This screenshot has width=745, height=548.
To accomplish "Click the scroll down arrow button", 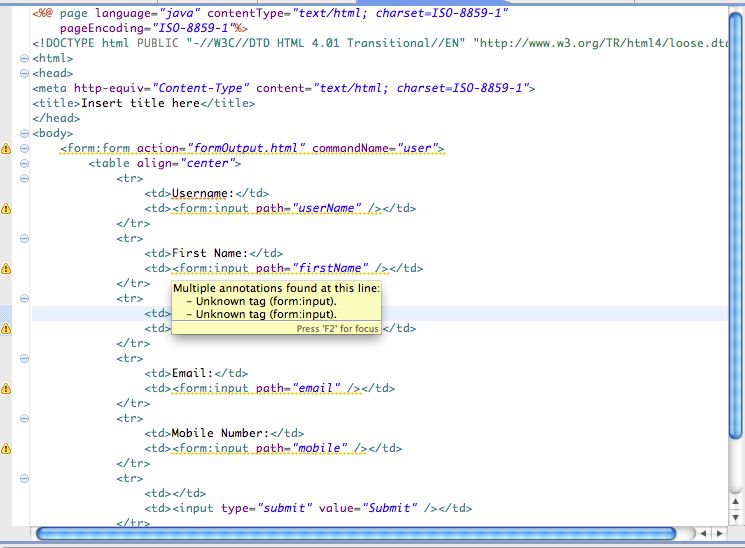I will 735,517.
